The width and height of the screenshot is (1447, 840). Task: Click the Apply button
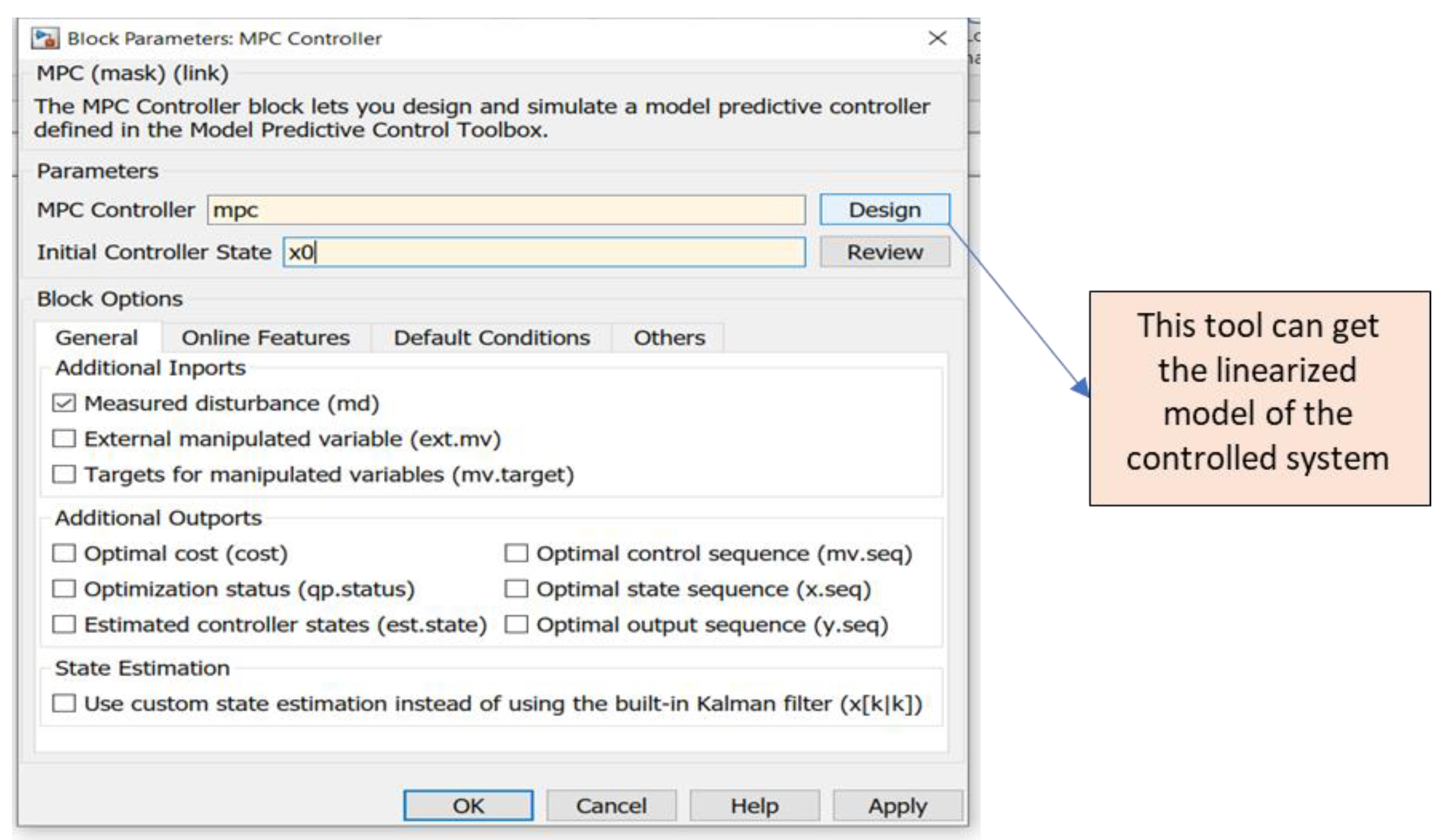pos(897,806)
